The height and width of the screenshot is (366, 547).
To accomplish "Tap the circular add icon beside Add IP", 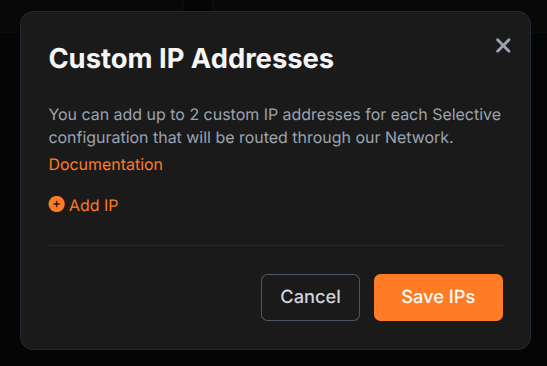I will (57, 204).
